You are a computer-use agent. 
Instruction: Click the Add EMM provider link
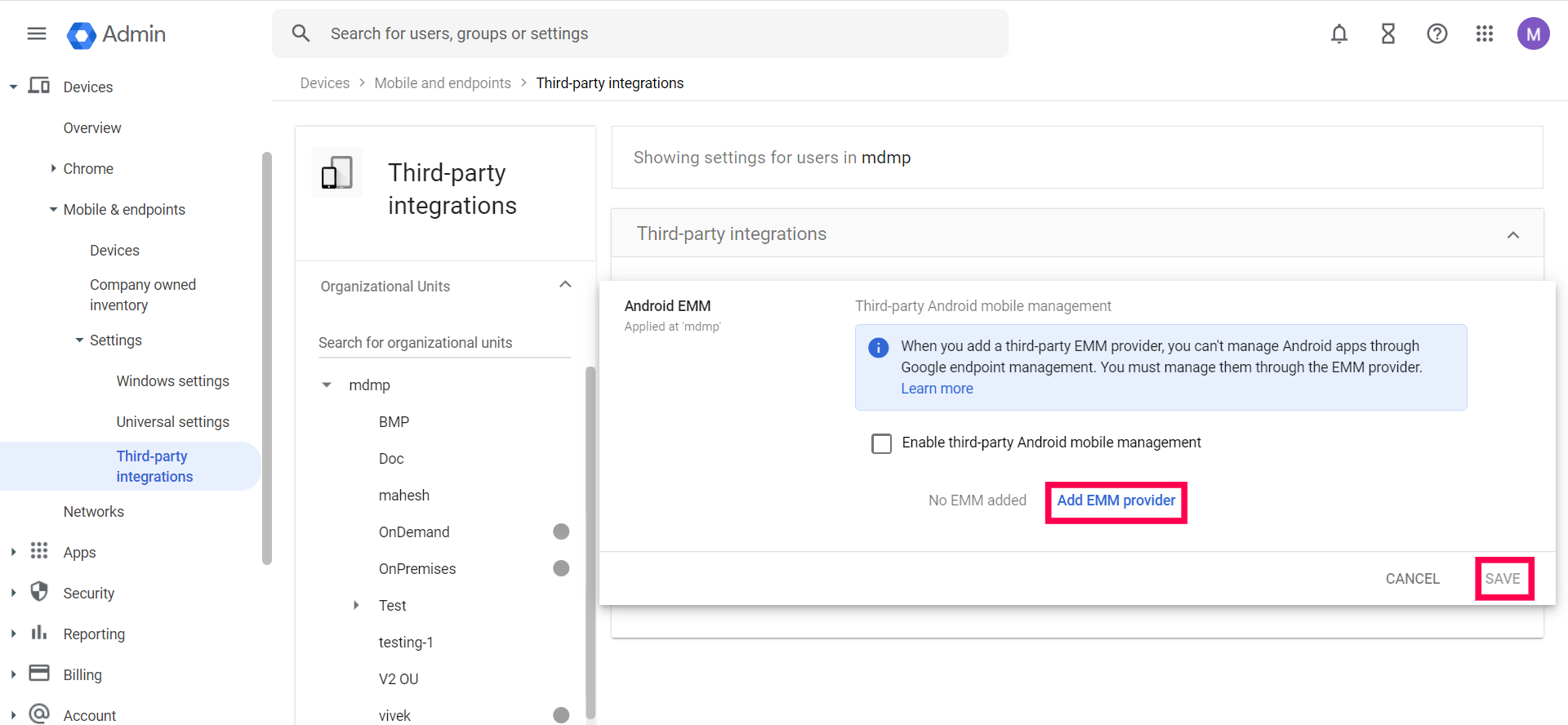click(1116, 500)
